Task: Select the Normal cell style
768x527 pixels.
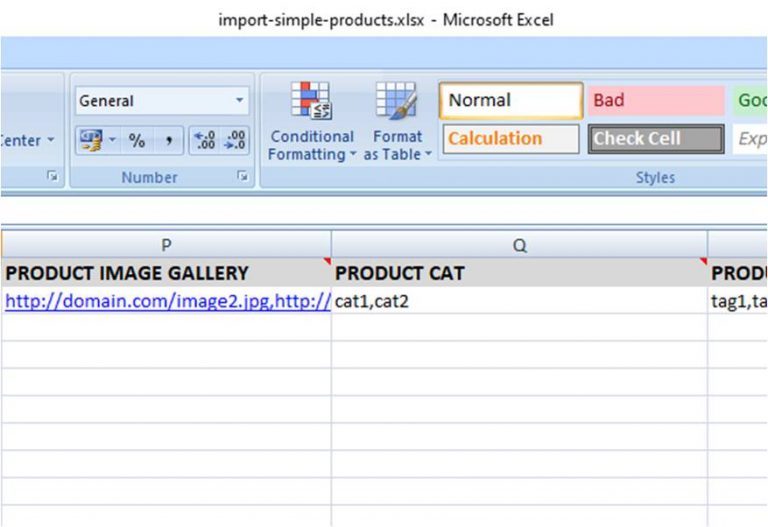Action: click(x=511, y=100)
